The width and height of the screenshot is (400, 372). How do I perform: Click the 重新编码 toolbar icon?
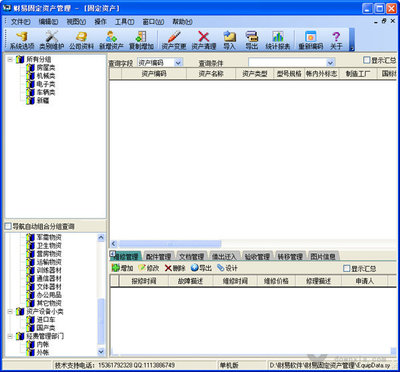tap(311, 40)
